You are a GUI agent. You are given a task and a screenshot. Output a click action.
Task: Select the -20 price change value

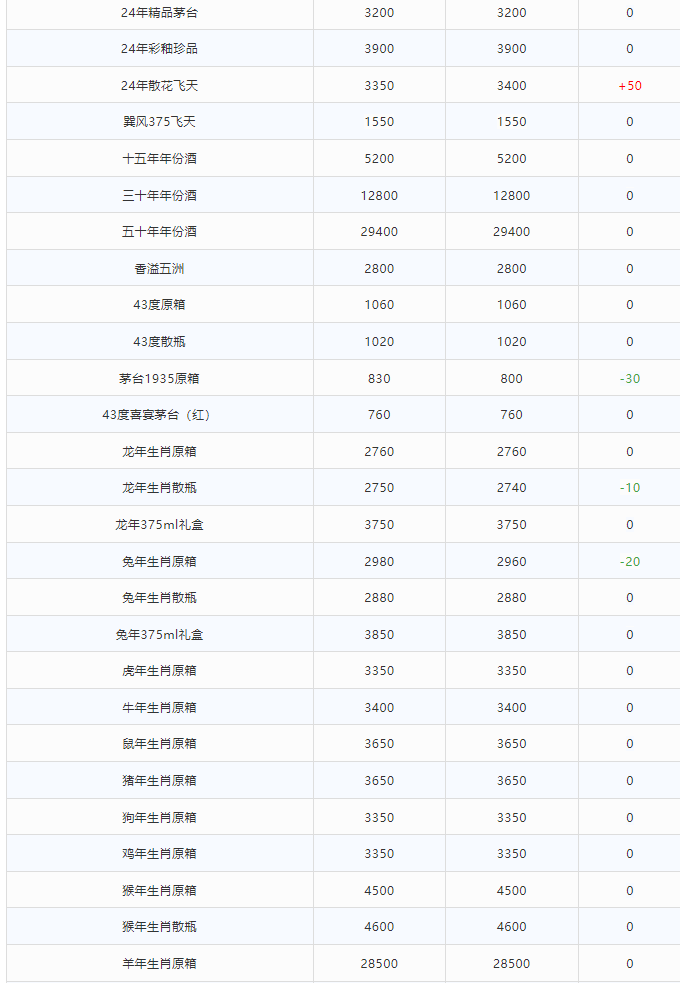click(630, 562)
